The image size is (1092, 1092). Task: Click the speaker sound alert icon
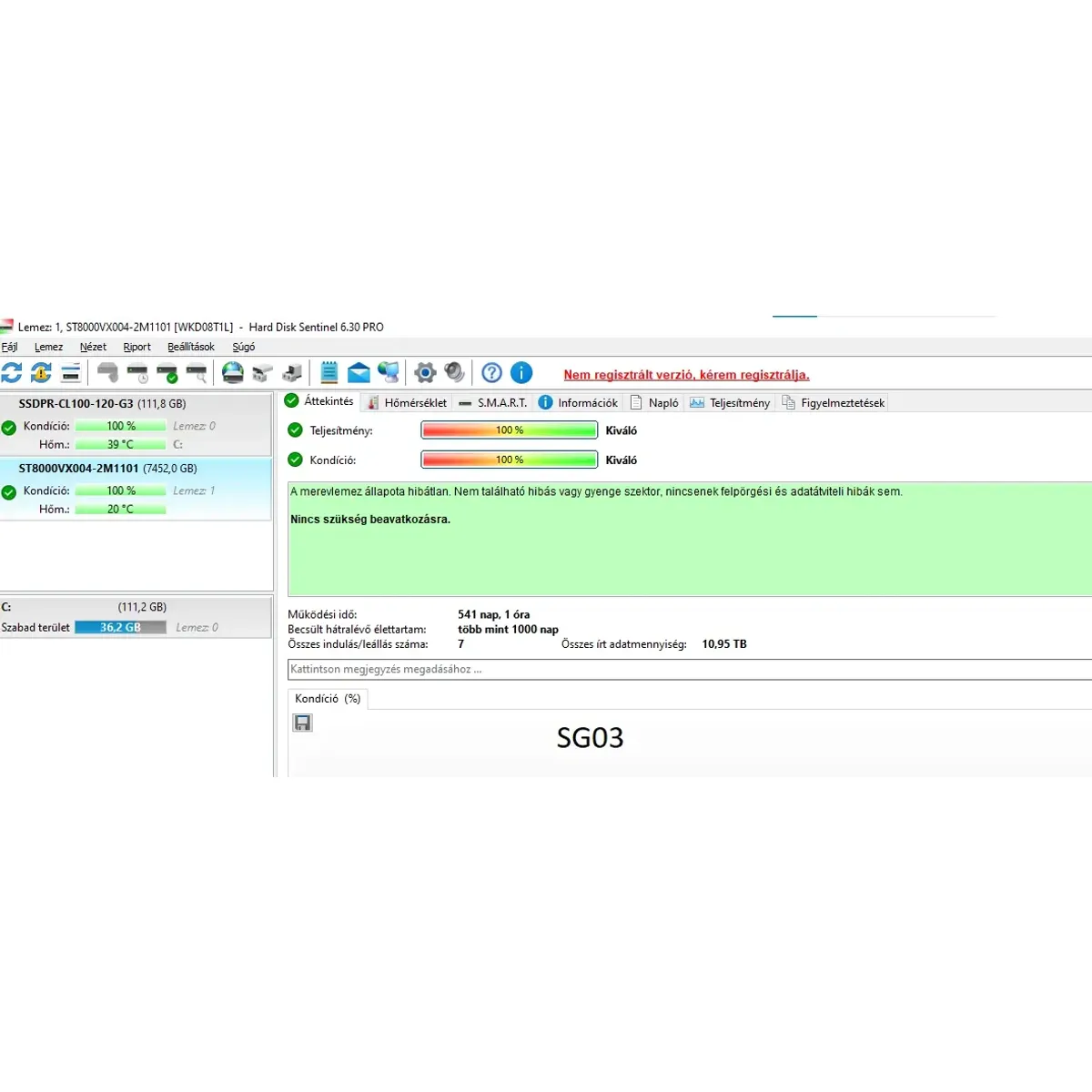pyautogui.click(x=454, y=372)
